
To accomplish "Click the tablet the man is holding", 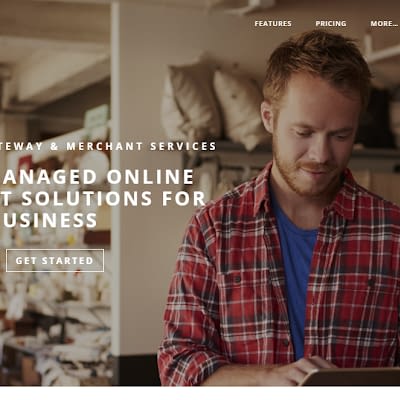I will 350,376.
